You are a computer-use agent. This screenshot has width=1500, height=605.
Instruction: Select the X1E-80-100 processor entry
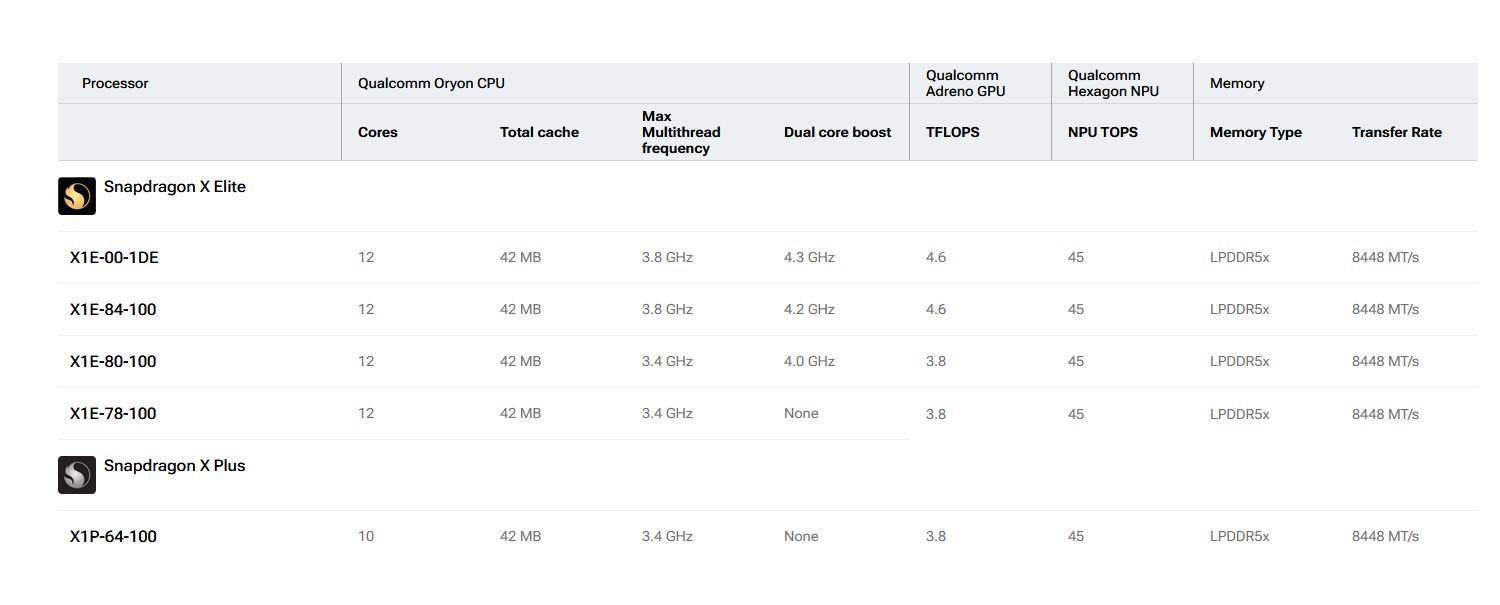pos(113,362)
